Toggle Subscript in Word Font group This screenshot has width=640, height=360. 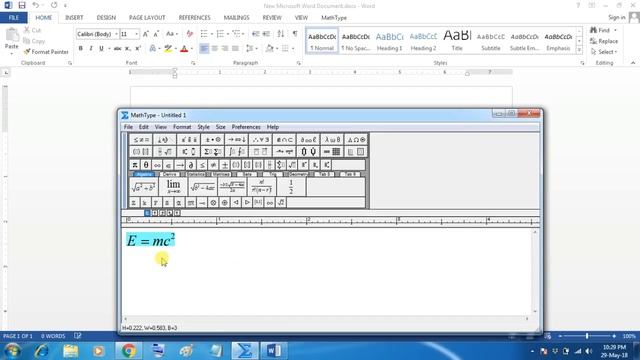coord(128,49)
